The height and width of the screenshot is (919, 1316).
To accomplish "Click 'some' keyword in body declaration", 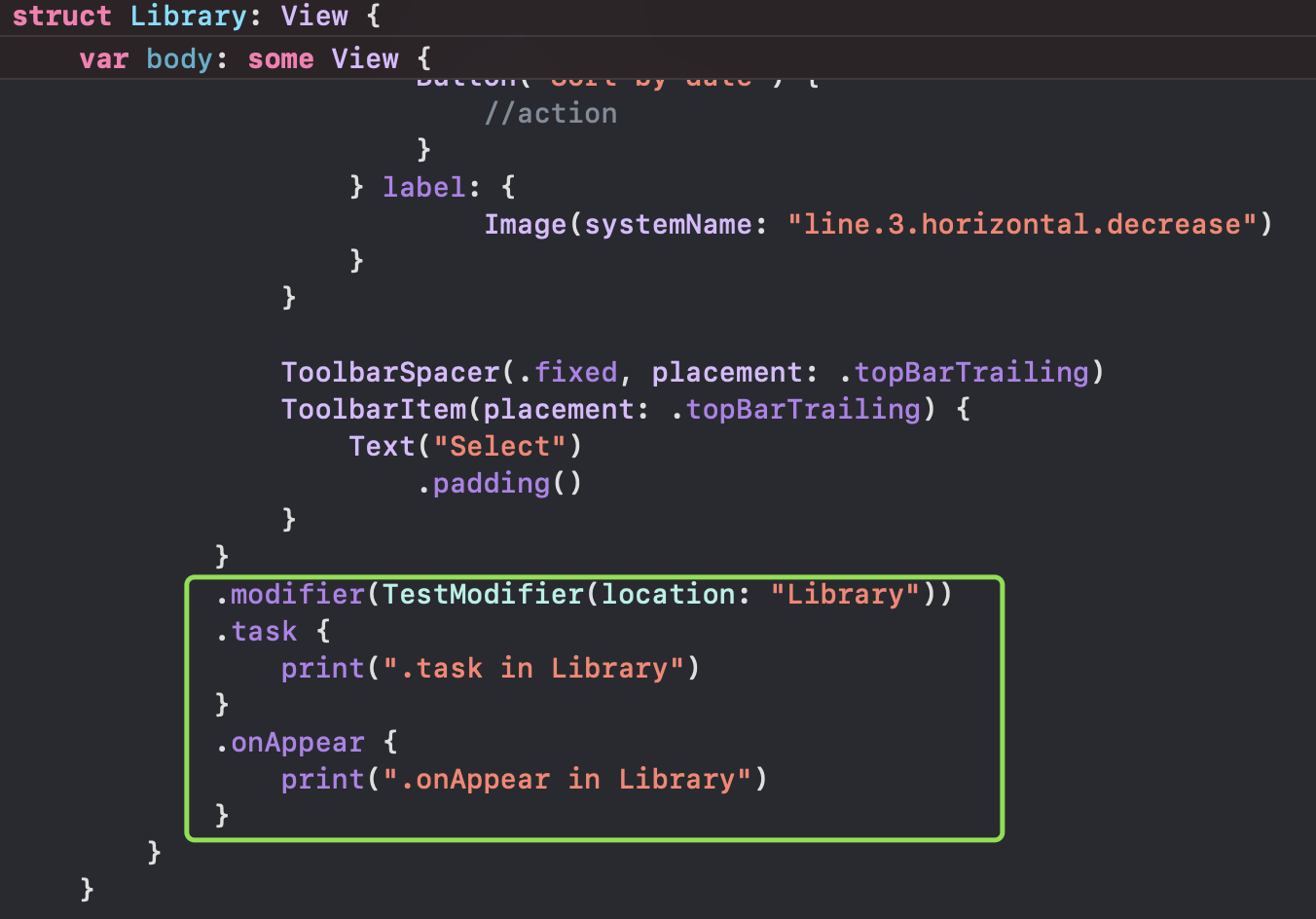I will point(280,58).
